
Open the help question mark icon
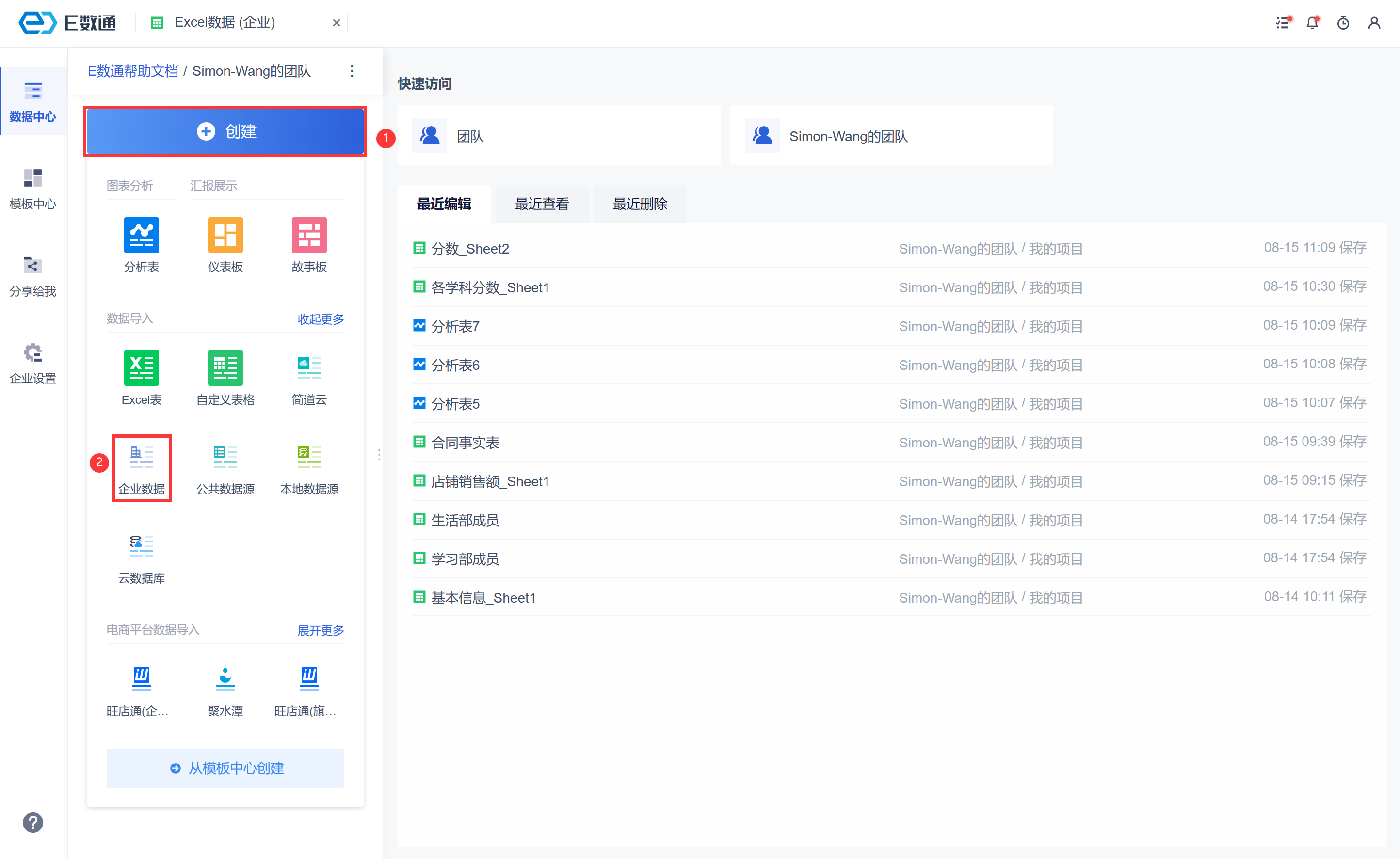pos(33,822)
